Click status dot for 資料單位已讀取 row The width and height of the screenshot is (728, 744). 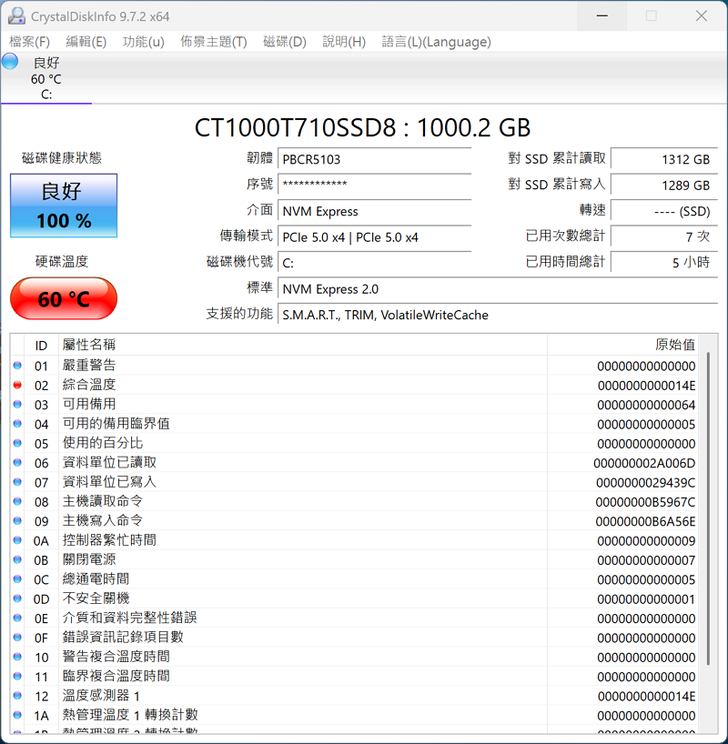pyautogui.click(x=17, y=463)
